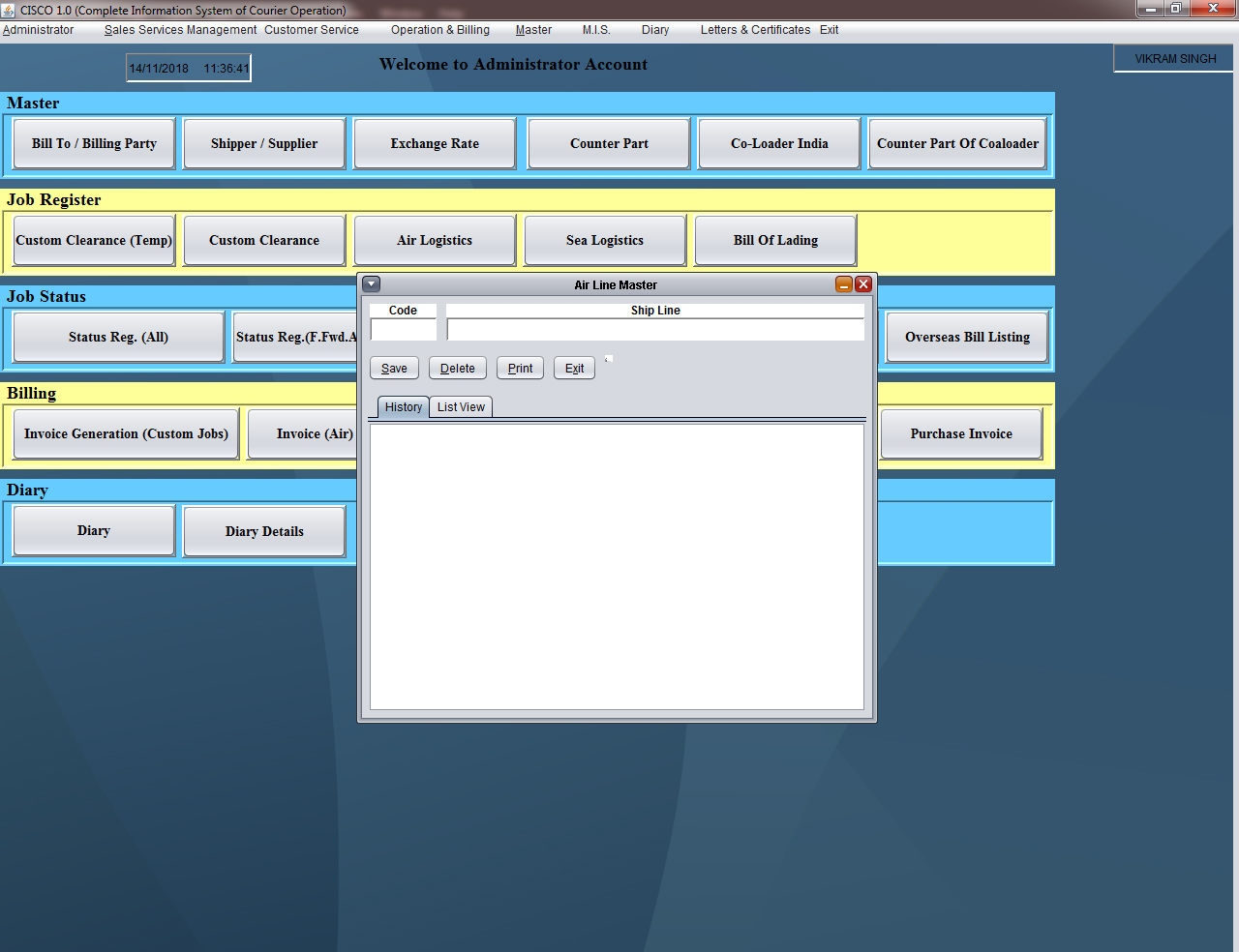Open Status Reg. (All) button
This screenshot has height=952, width=1239.
coord(118,337)
